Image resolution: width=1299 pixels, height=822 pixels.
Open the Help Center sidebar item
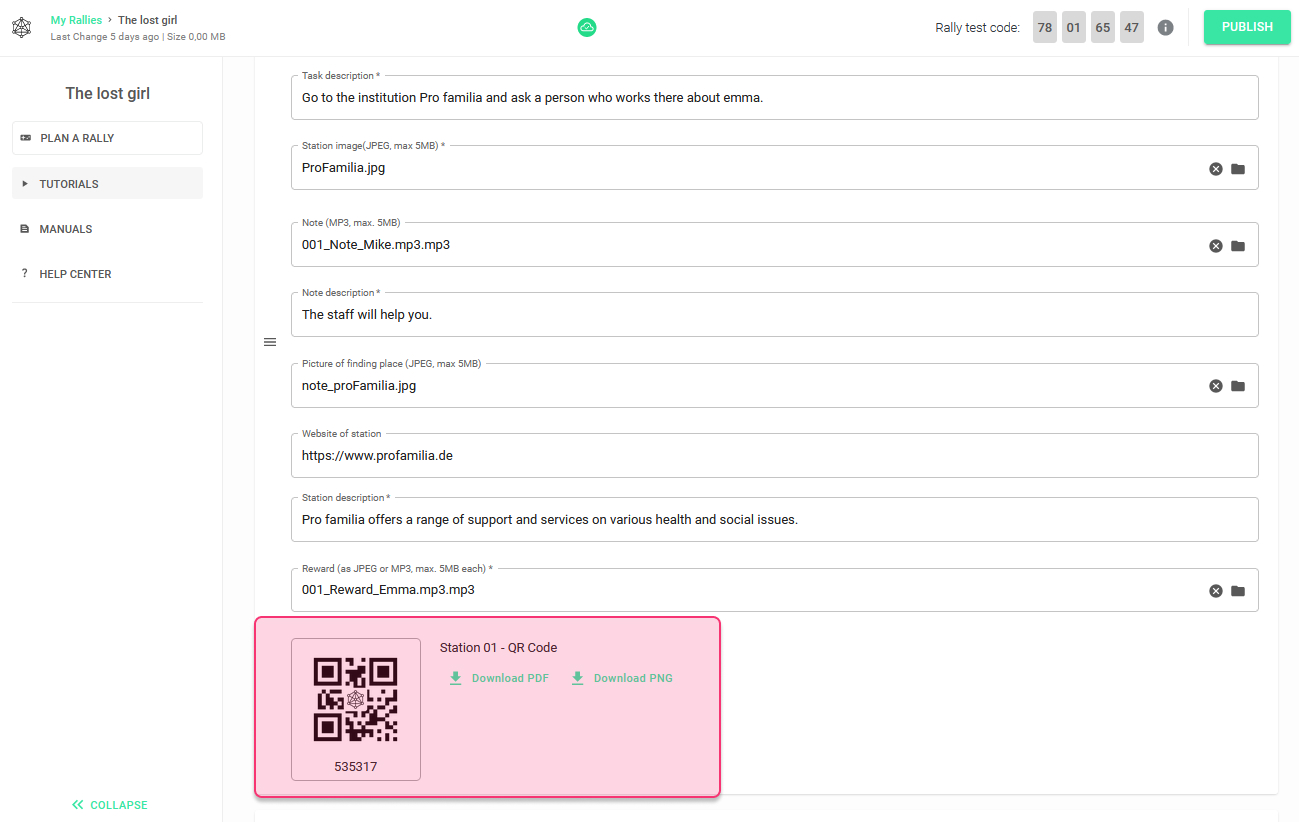pyautogui.click(x=107, y=274)
